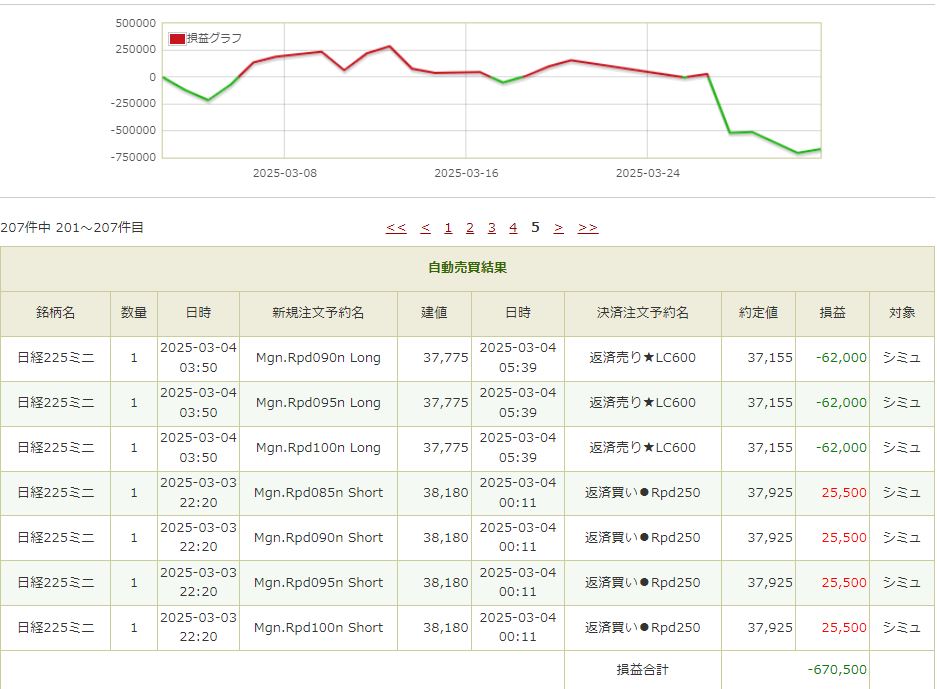Select Mgn.Rpd095n Short order cell

[x=318, y=583]
